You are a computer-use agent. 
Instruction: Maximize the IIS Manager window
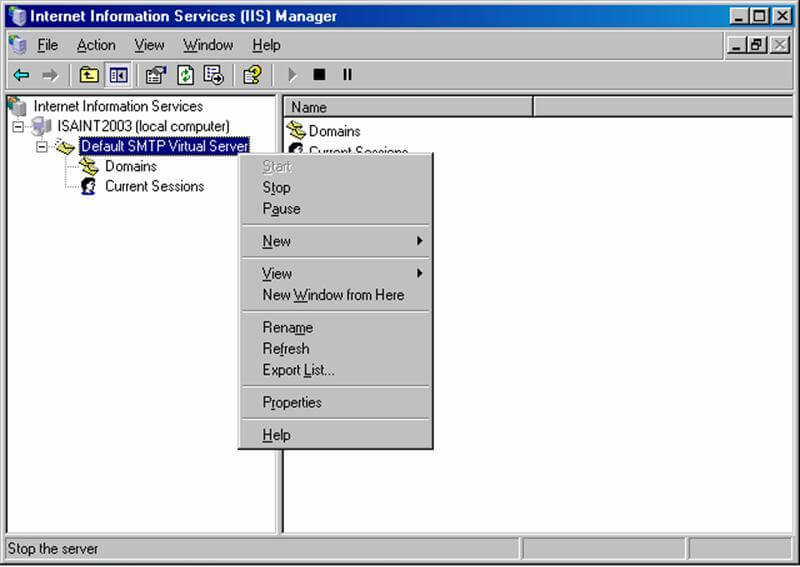[x=759, y=16]
